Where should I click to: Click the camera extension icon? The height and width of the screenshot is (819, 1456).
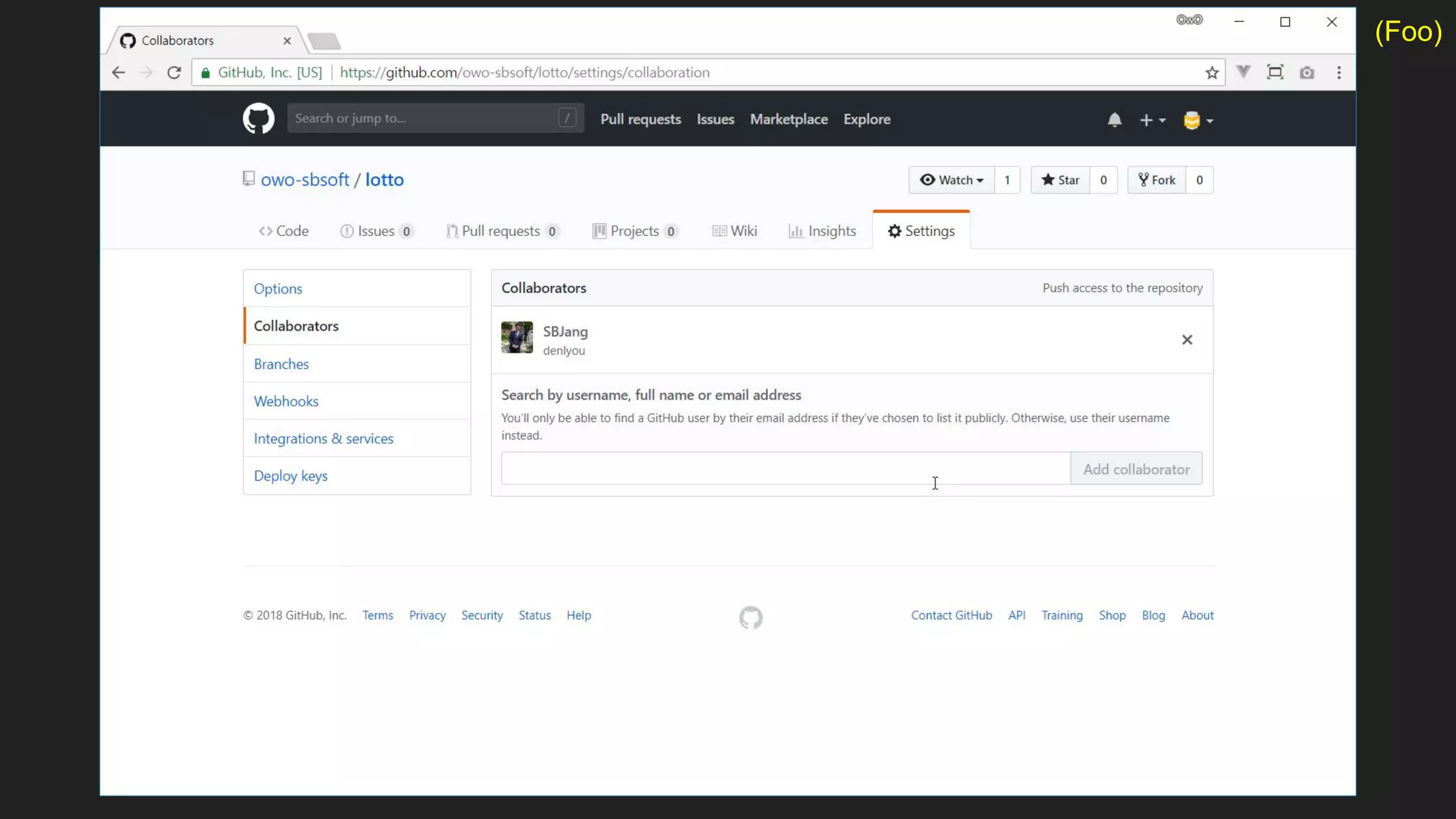[x=1307, y=73]
